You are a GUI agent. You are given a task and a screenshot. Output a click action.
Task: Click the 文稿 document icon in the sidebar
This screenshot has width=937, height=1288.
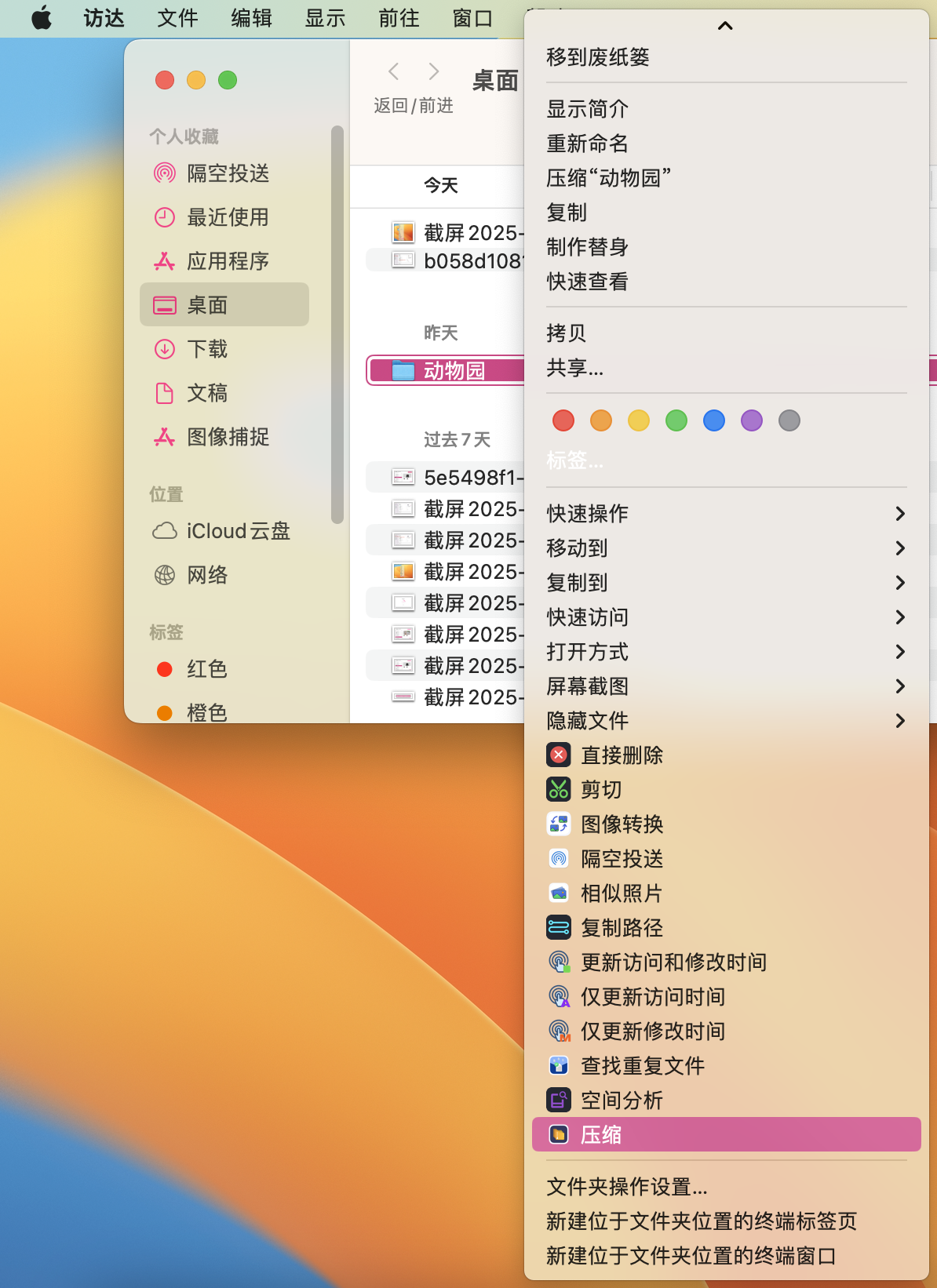tap(165, 393)
